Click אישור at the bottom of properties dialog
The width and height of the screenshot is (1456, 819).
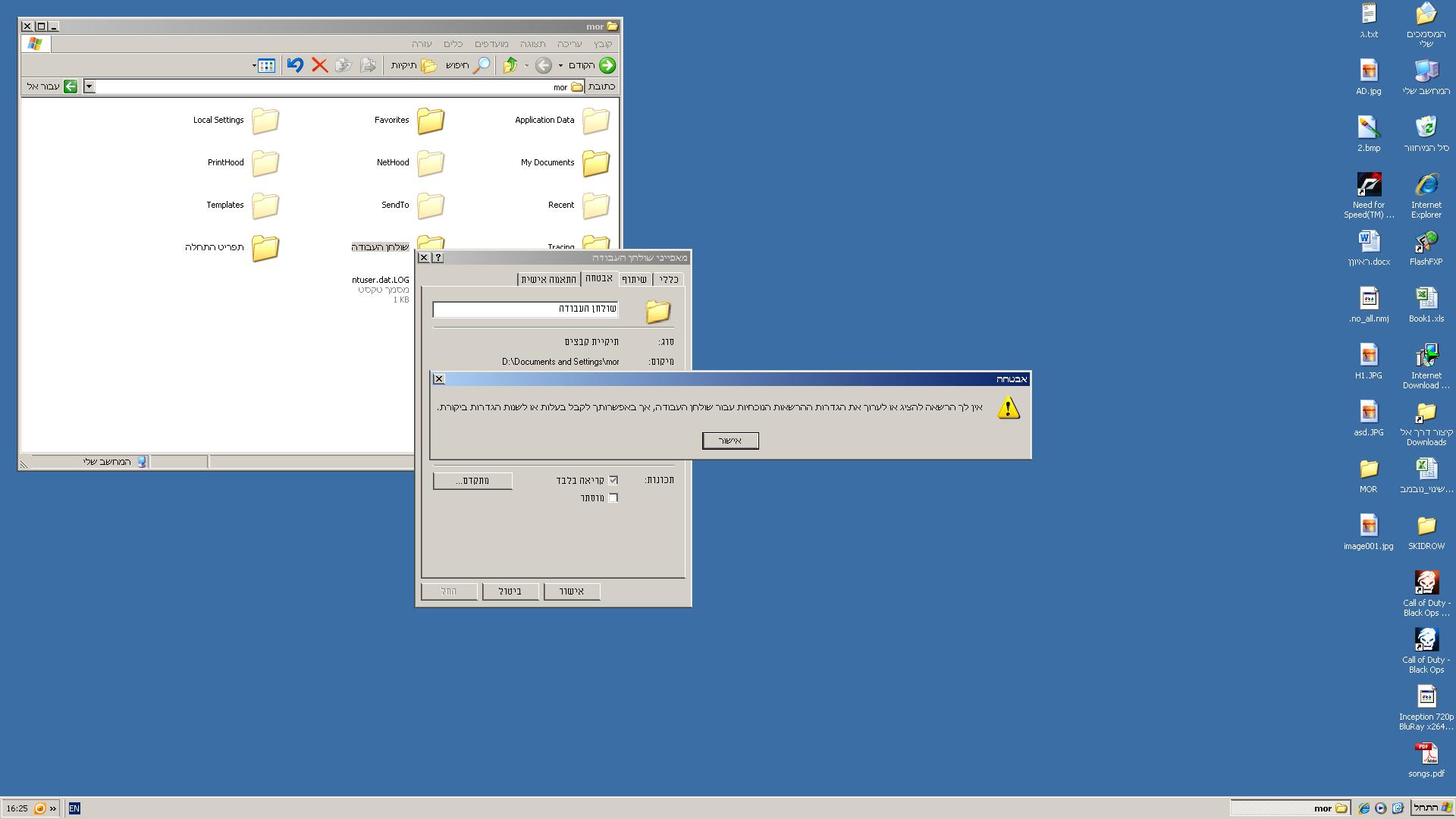572,591
